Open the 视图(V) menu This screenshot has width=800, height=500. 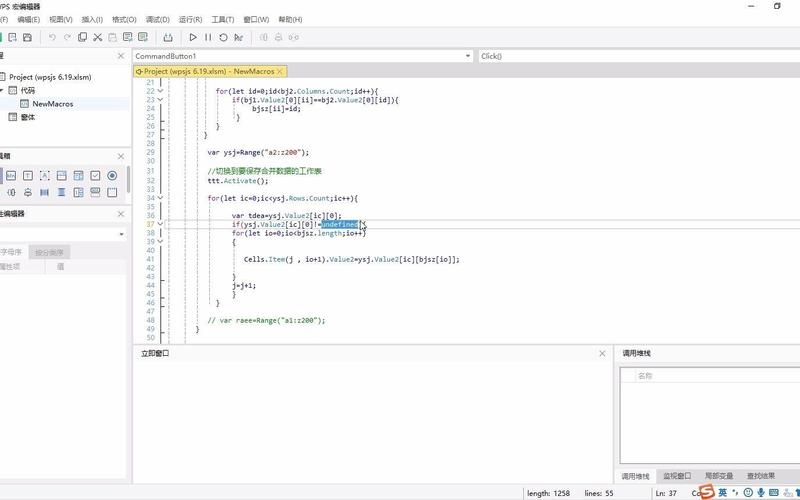[60, 19]
